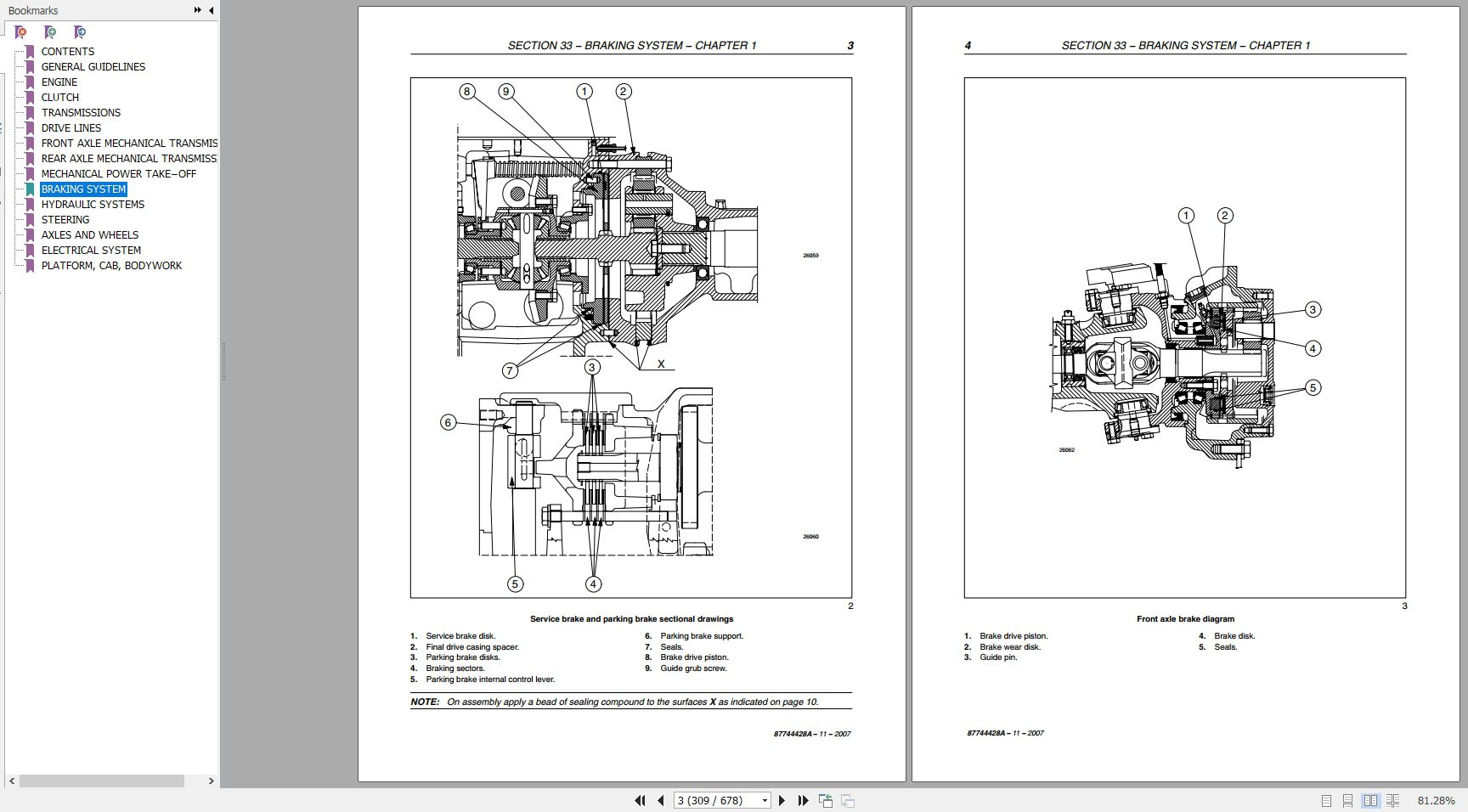Delete the selected bookmark using red X icon
1468x812 pixels.
[x=19, y=31]
